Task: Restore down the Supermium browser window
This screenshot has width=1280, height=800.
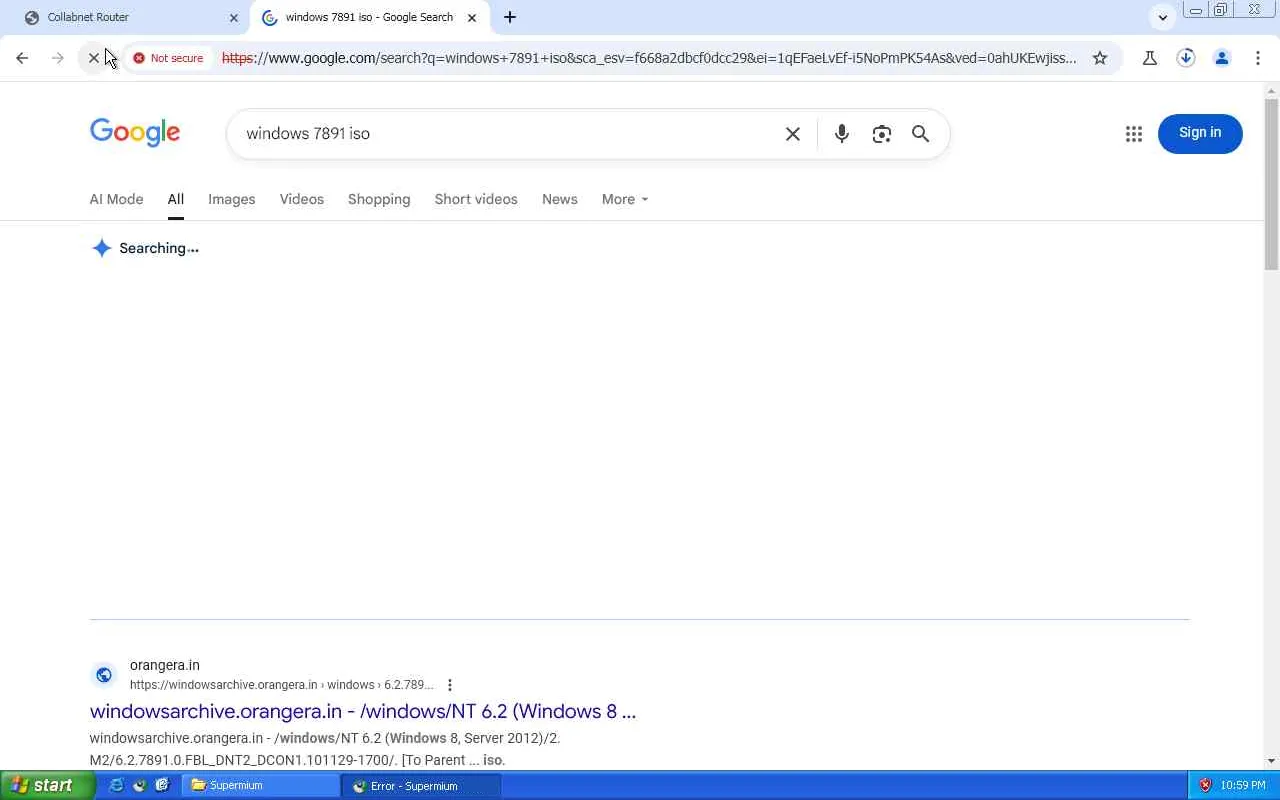Action: click(x=1222, y=10)
